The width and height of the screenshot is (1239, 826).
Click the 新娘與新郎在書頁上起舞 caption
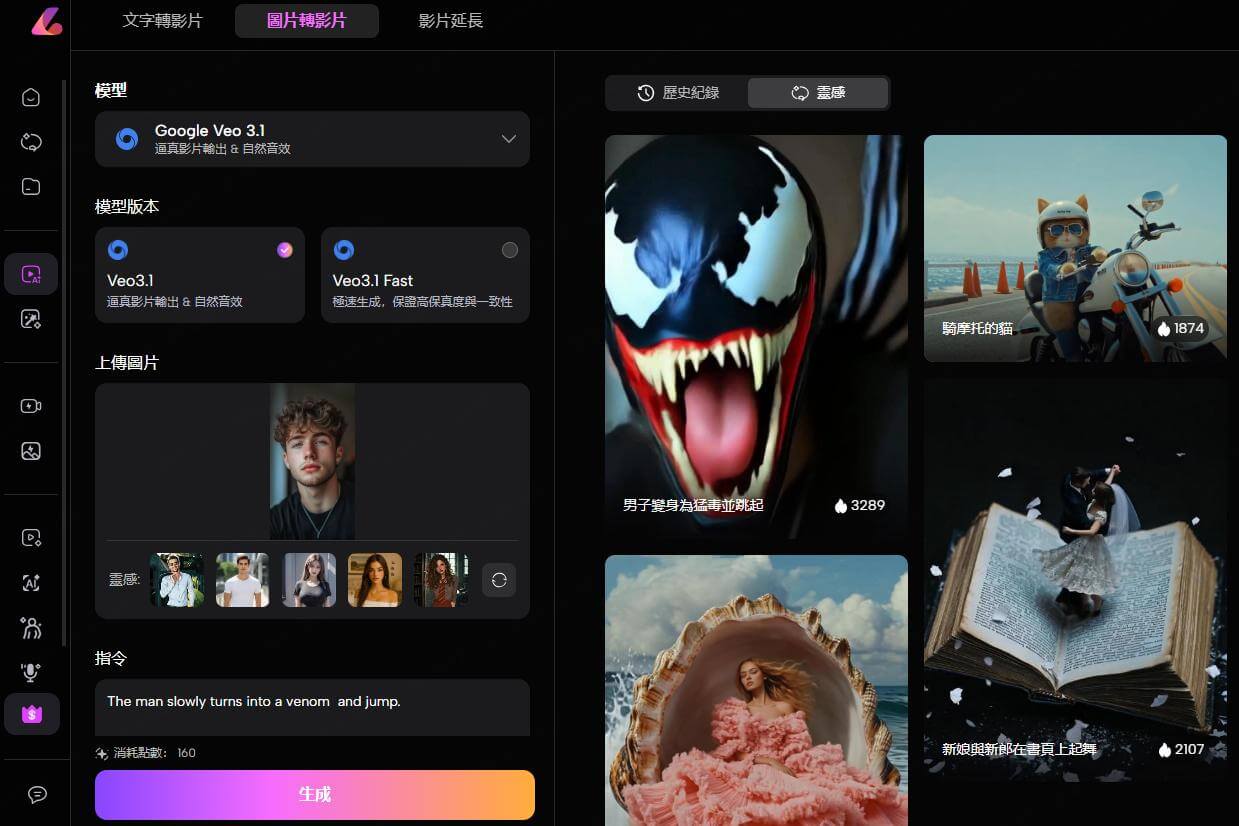point(1020,749)
